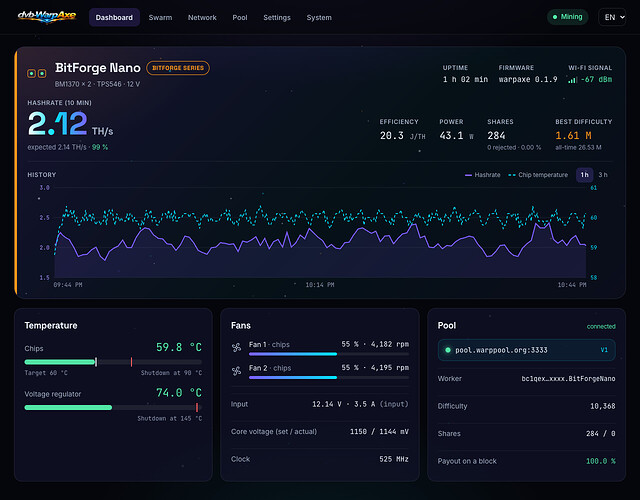This screenshot has height=500, width=640.
Task: Click the green dot beside pool.warppool.org
Action: pyautogui.click(x=448, y=350)
